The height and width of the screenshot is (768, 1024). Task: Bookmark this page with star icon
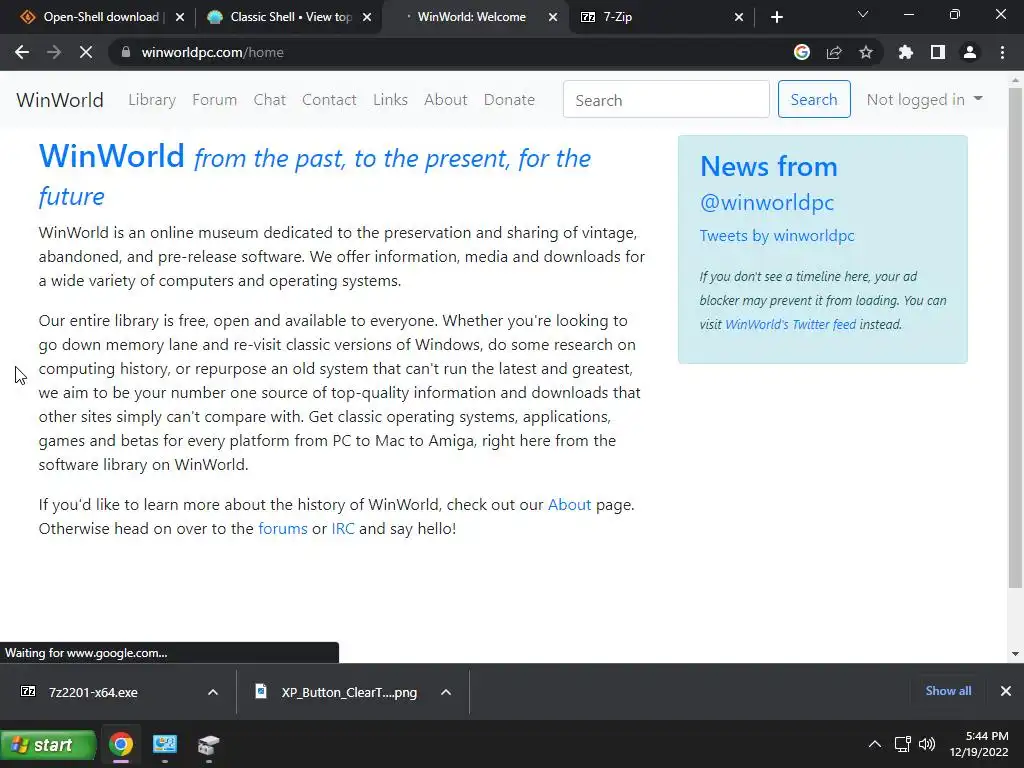coord(866,52)
